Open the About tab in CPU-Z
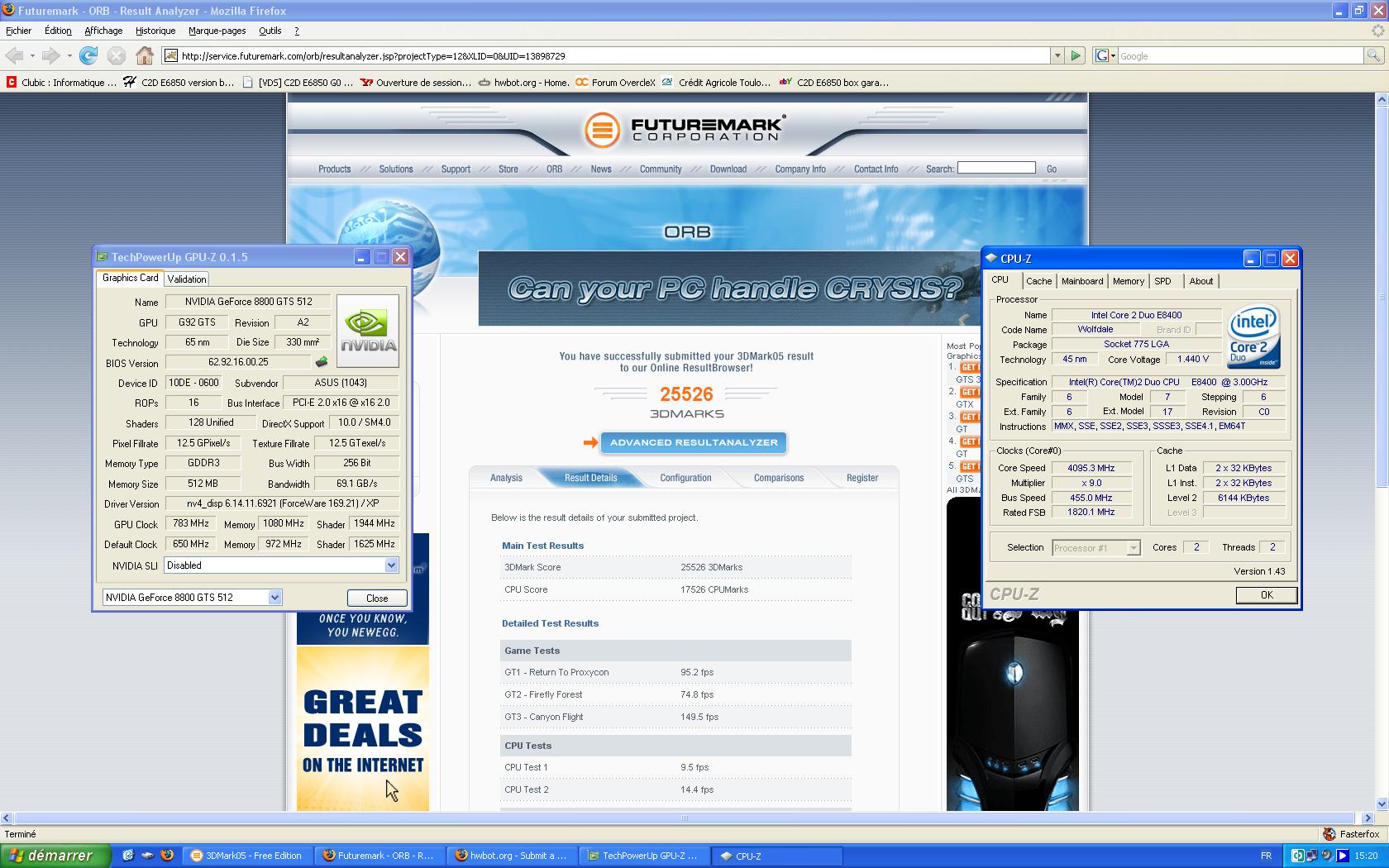1389x868 pixels. [1201, 281]
